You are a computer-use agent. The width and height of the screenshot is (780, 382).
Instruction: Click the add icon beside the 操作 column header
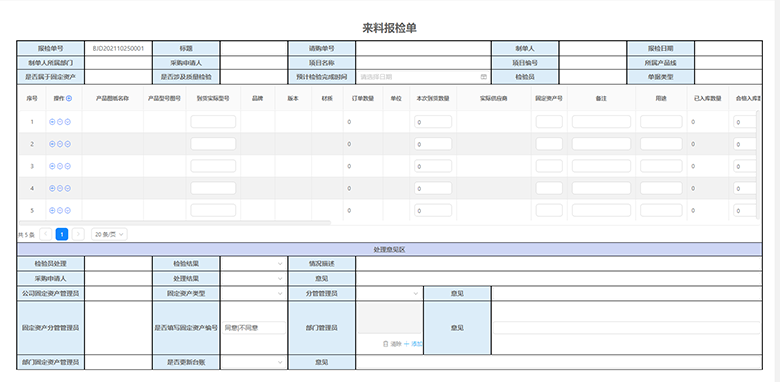click(x=69, y=98)
